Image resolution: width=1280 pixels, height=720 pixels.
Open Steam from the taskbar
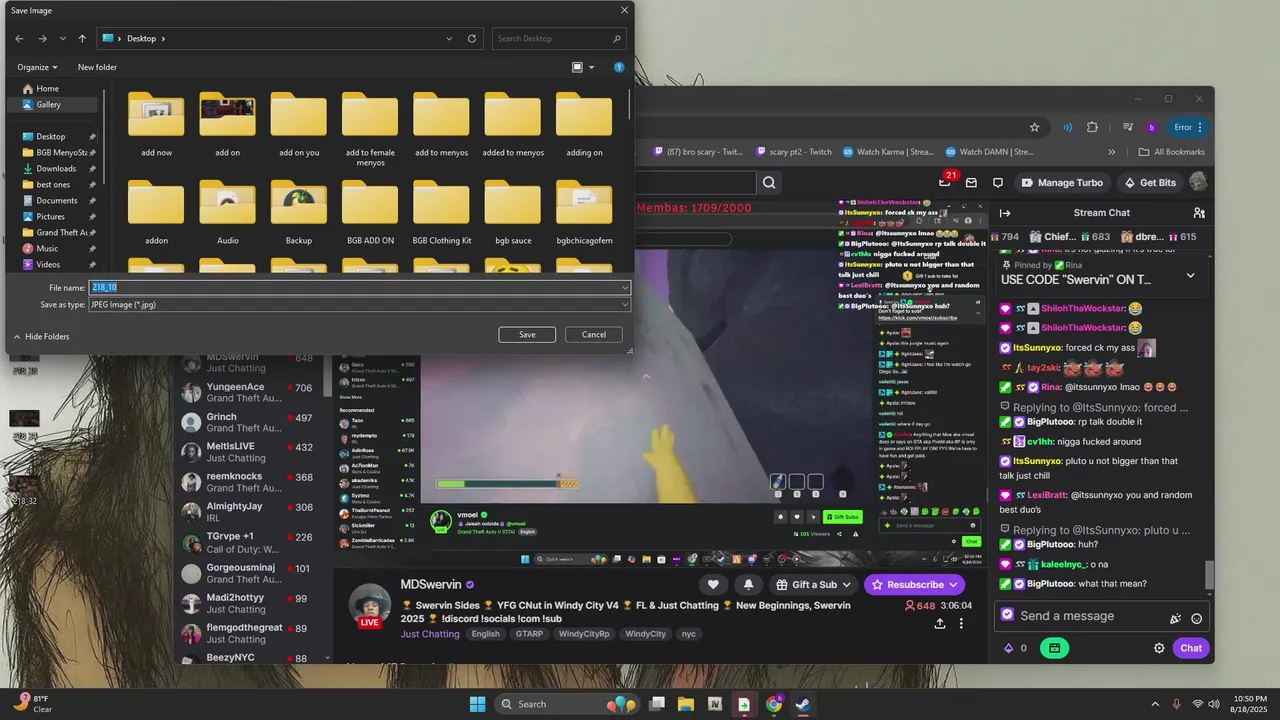pyautogui.click(x=802, y=704)
